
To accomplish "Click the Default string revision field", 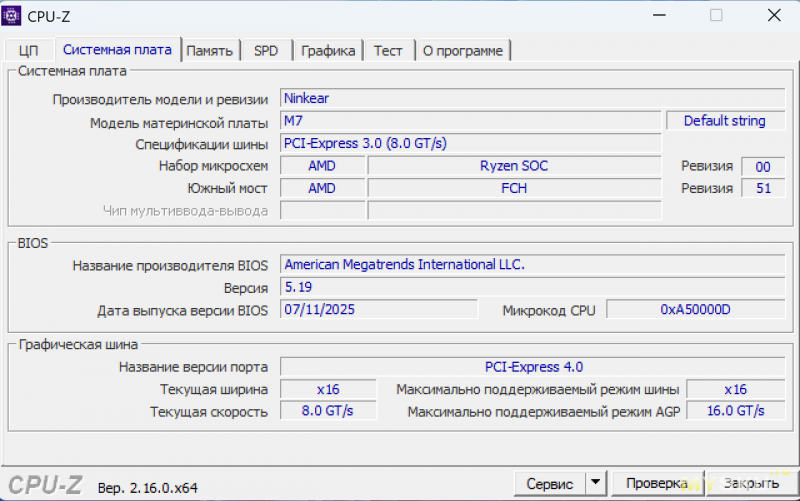I will (724, 121).
